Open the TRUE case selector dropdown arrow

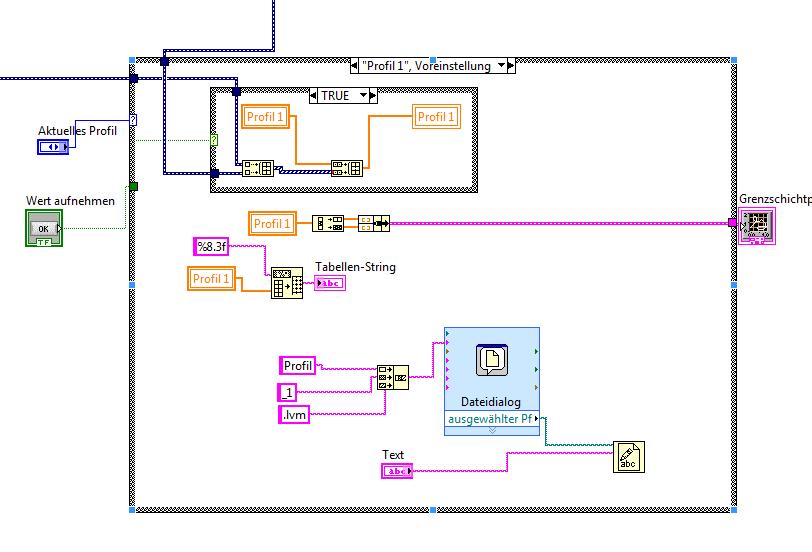click(364, 95)
